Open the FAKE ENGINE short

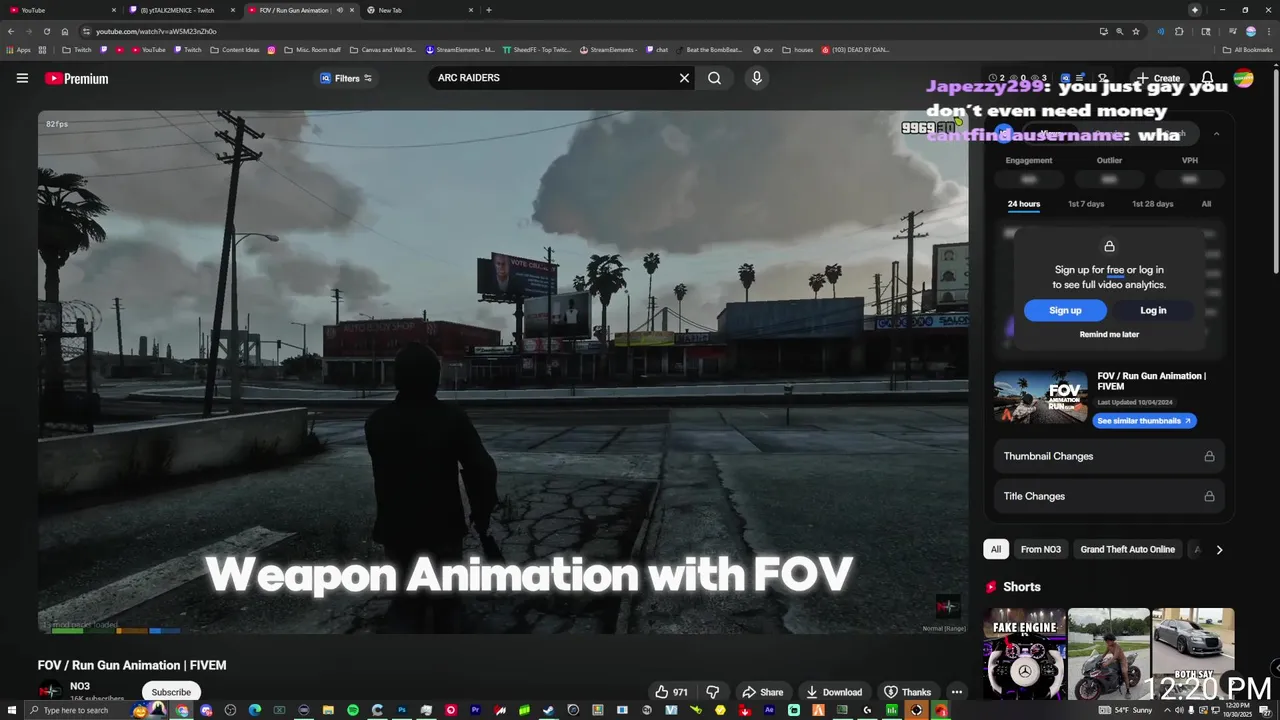click(x=1024, y=654)
